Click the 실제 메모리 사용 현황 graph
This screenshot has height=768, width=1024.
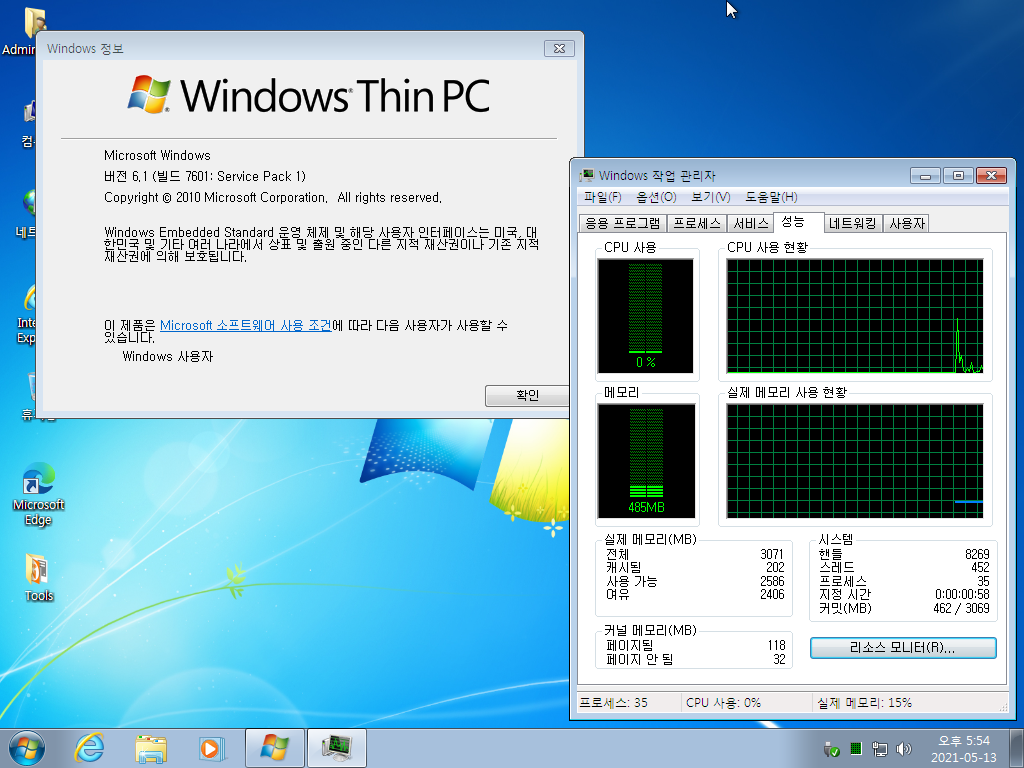click(x=854, y=461)
